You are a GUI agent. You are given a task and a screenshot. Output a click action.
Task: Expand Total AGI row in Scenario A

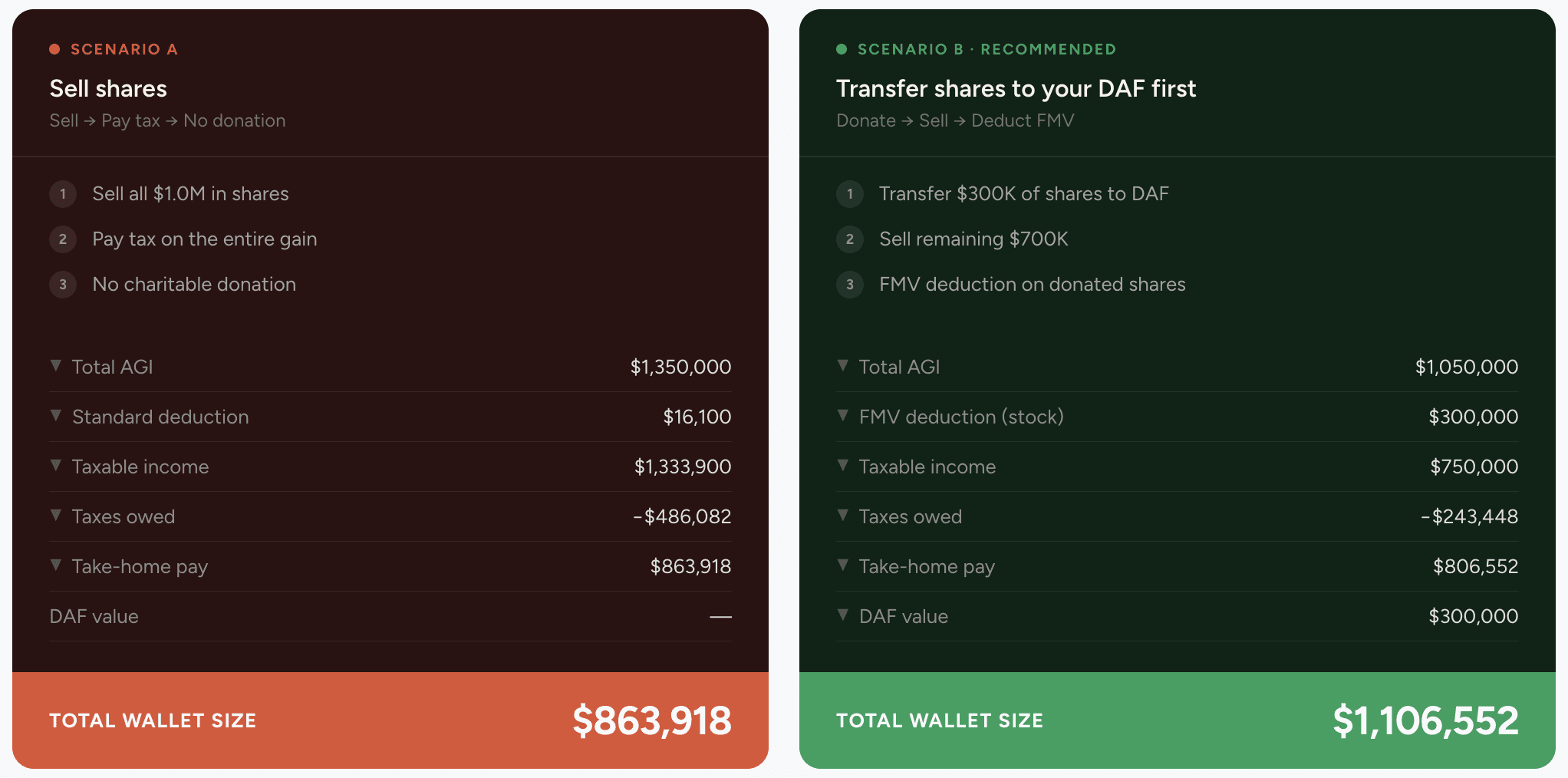pos(390,367)
